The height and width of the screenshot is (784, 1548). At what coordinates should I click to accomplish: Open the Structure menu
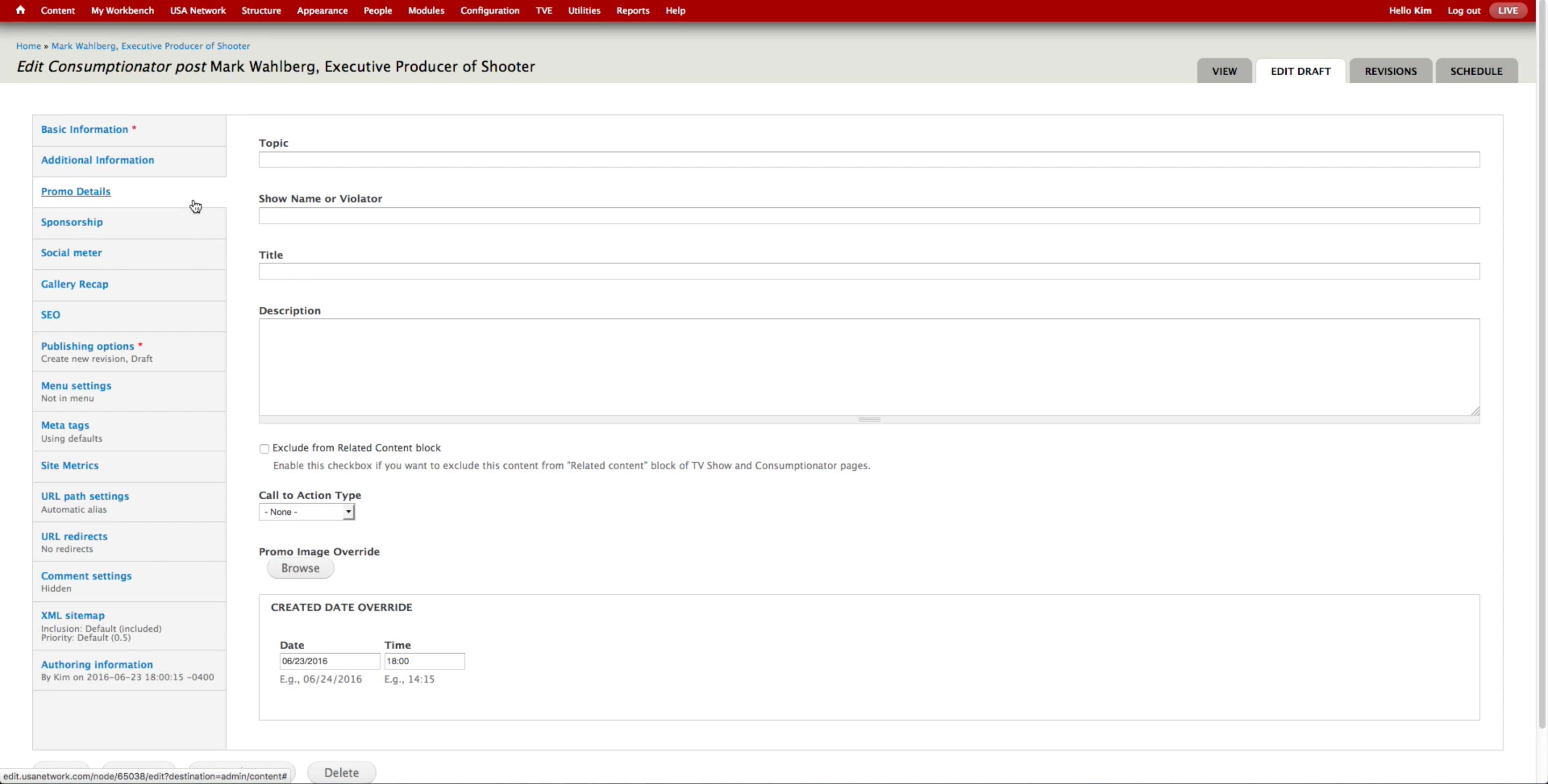pyautogui.click(x=261, y=10)
